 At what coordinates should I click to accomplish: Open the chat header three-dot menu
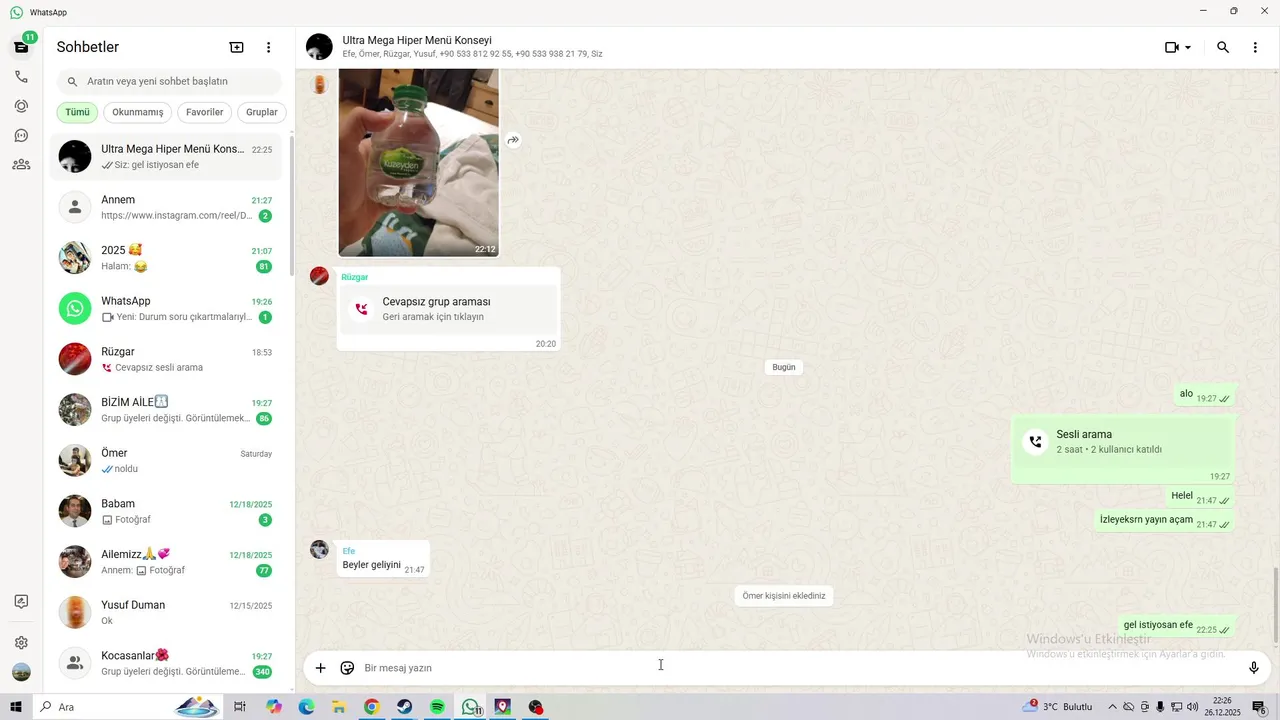click(x=1255, y=47)
